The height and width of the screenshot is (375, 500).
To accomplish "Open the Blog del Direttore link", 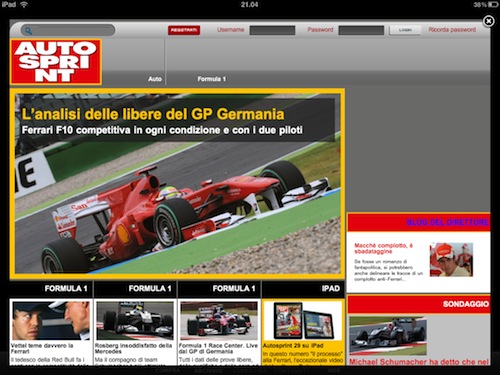I will click(447, 222).
